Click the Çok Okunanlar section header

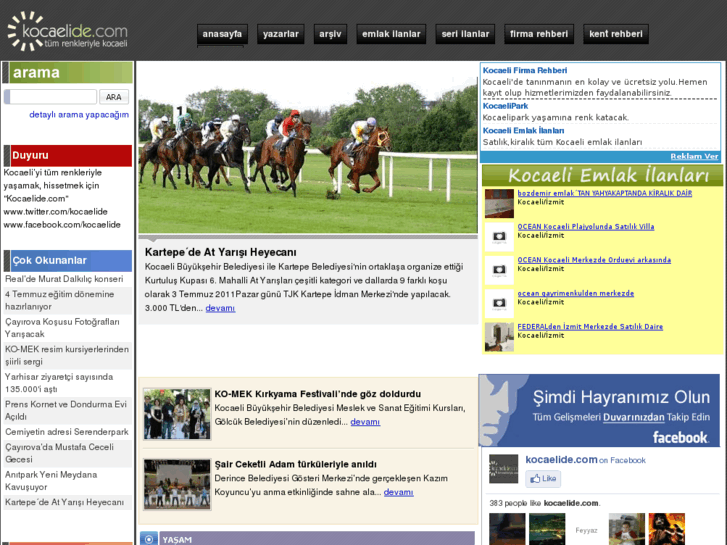coord(68,261)
